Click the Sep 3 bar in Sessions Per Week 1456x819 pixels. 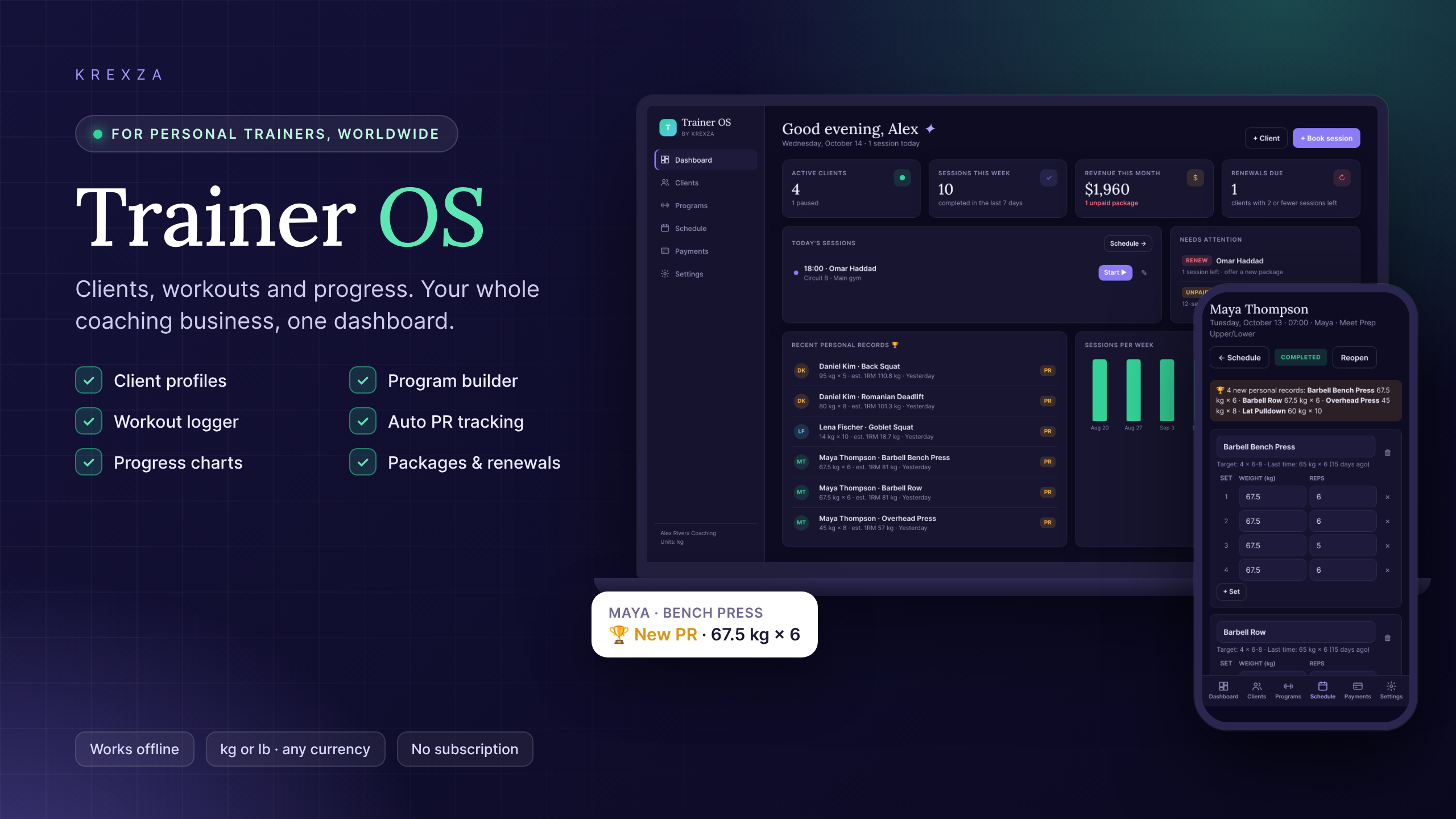coord(1167,390)
